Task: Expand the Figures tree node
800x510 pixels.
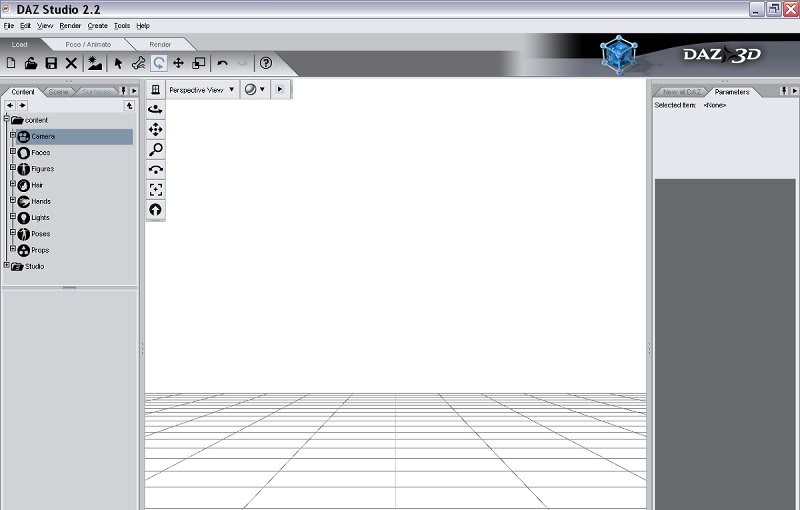Action: [x=13, y=169]
